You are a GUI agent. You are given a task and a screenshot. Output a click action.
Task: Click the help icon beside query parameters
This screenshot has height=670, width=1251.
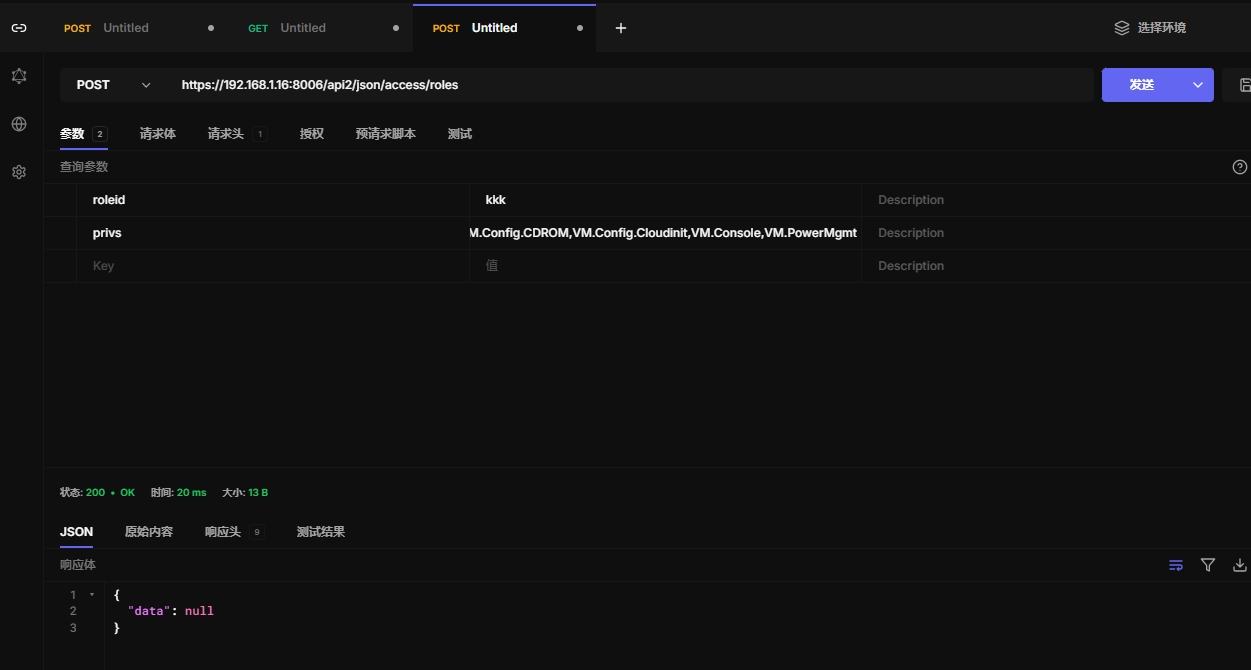[1239, 167]
